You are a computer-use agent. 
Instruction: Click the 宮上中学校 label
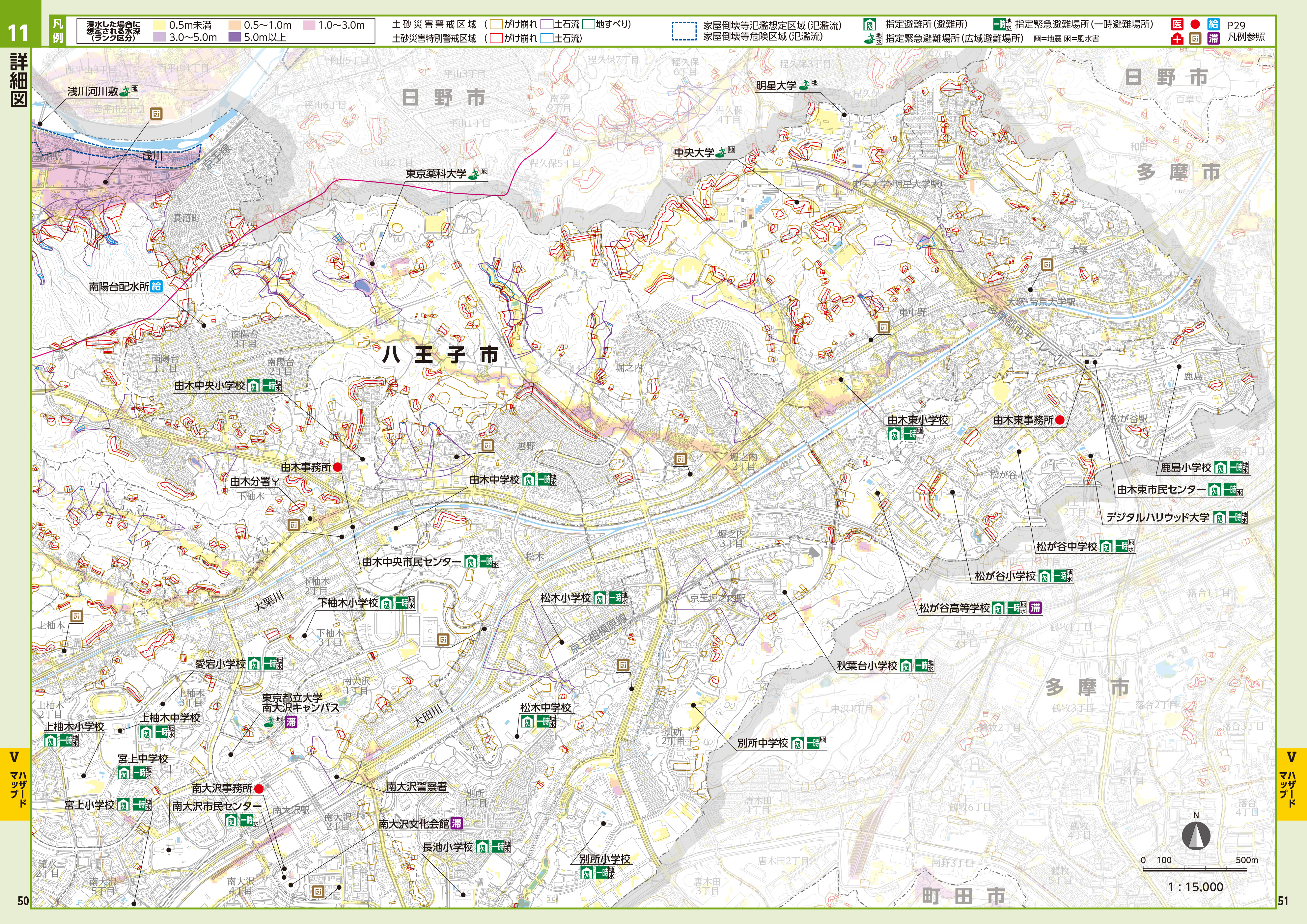143,758
